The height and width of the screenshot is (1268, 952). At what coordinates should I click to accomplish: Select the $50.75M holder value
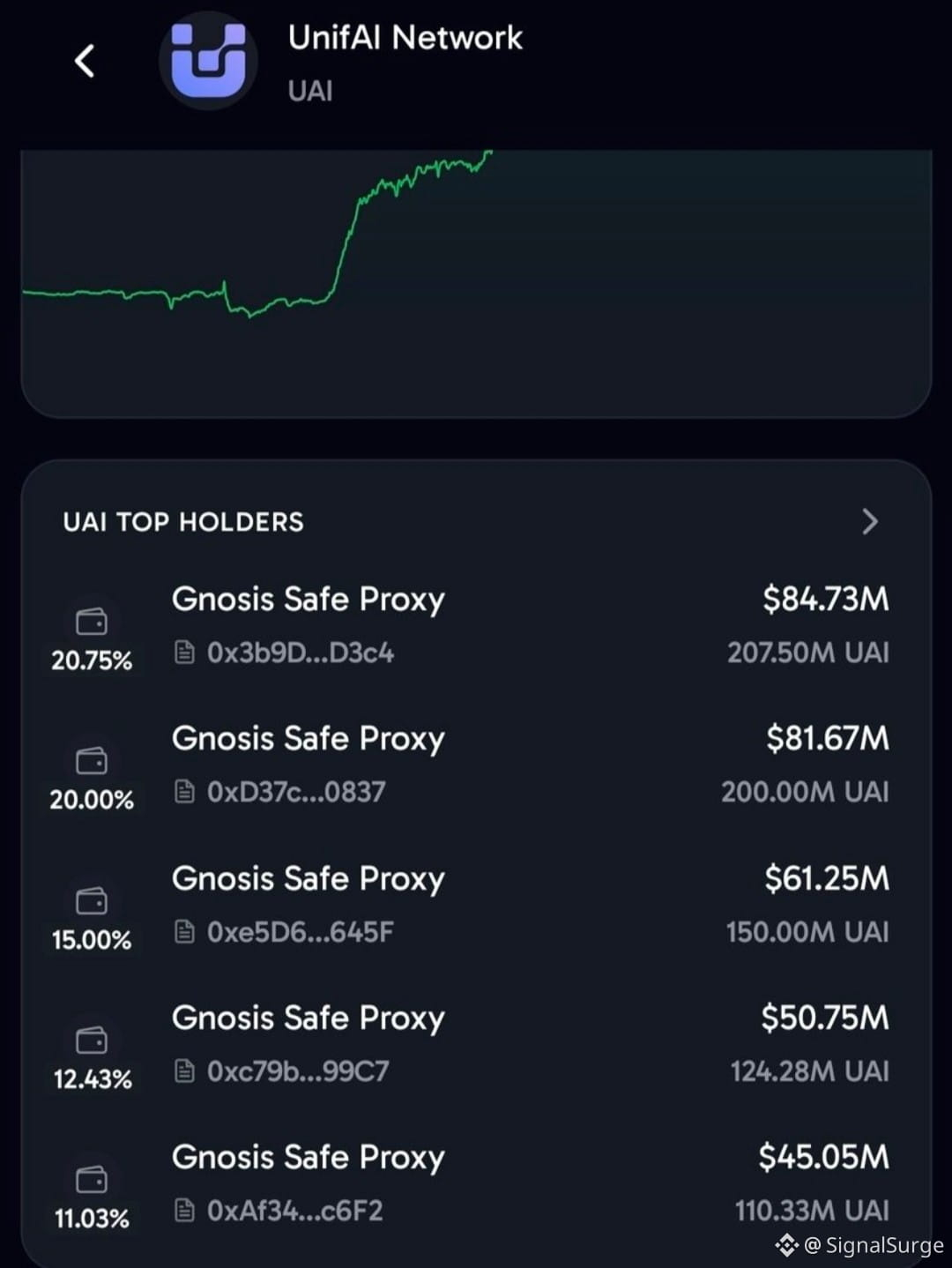point(825,1018)
